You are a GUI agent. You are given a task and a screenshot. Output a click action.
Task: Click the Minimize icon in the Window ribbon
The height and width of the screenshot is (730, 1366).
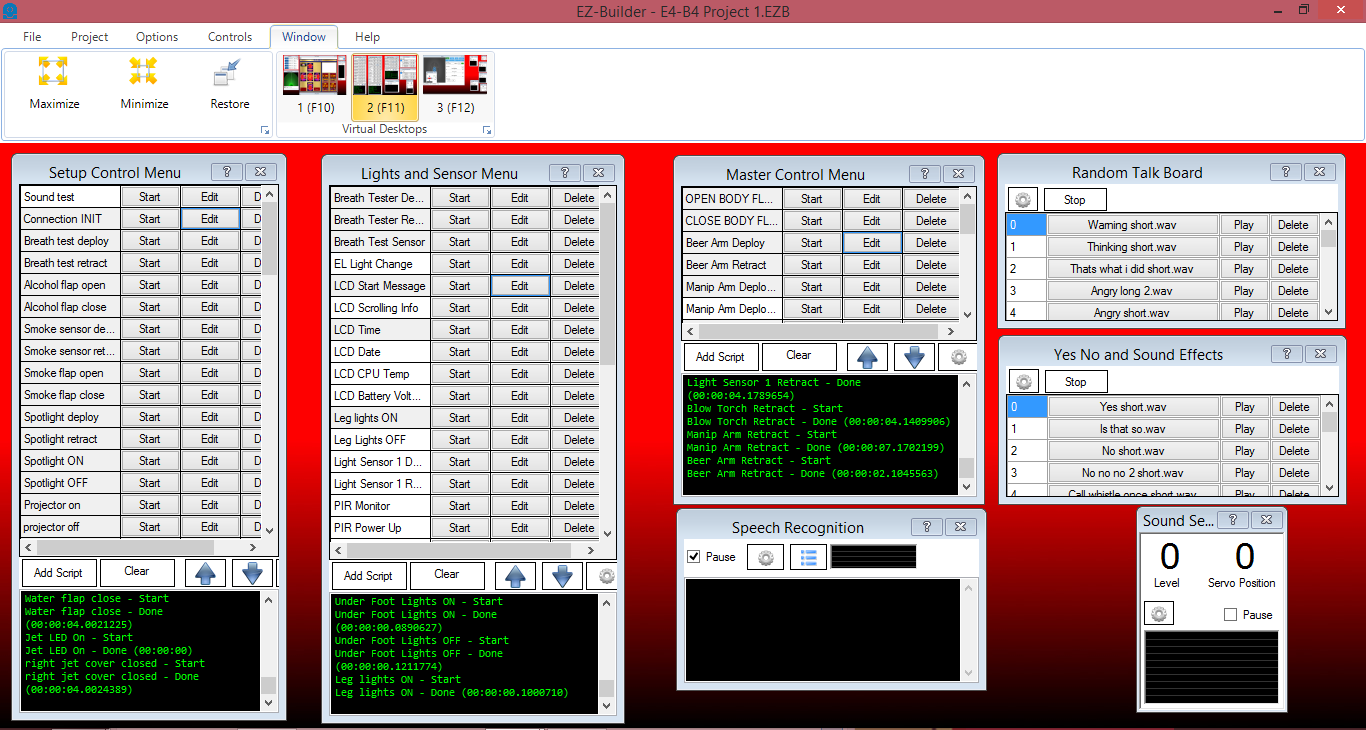point(144,71)
